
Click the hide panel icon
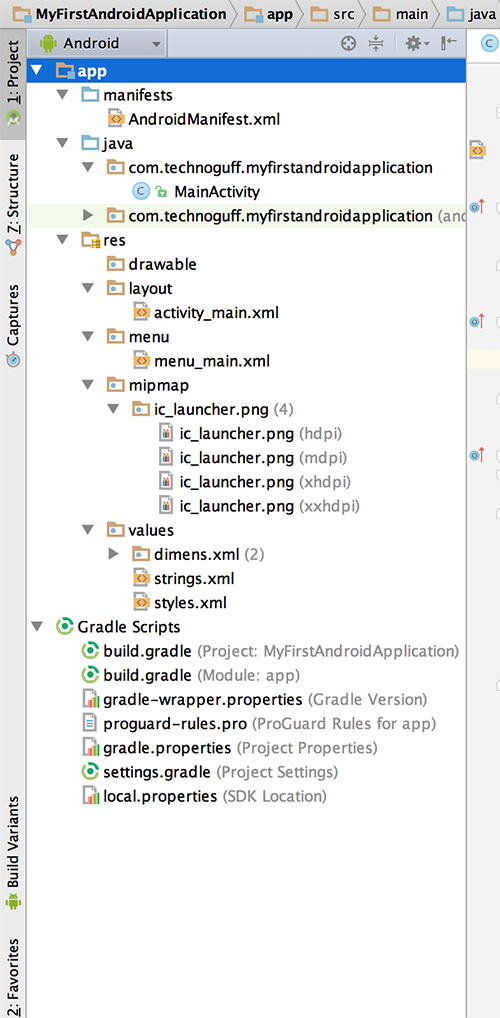(x=449, y=43)
